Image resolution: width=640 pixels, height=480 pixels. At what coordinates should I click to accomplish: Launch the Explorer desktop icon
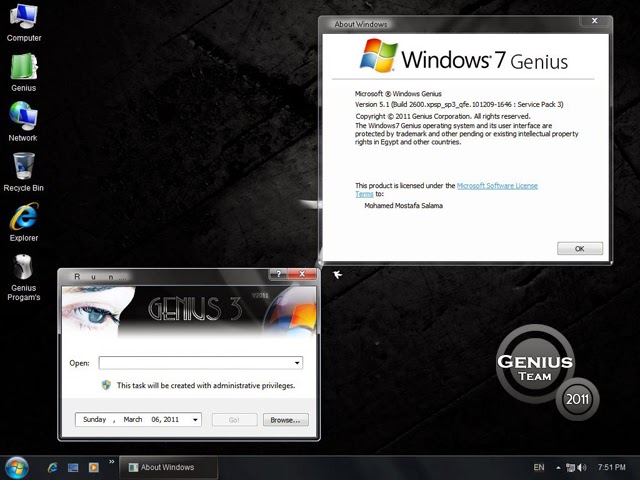pyautogui.click(x=24, y=222)
